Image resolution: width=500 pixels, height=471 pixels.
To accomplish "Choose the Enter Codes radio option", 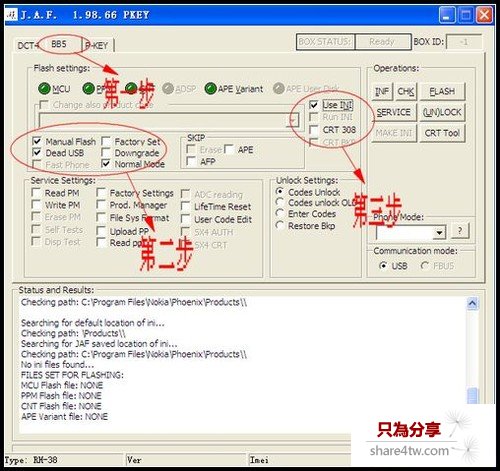I will coord(280,213).
